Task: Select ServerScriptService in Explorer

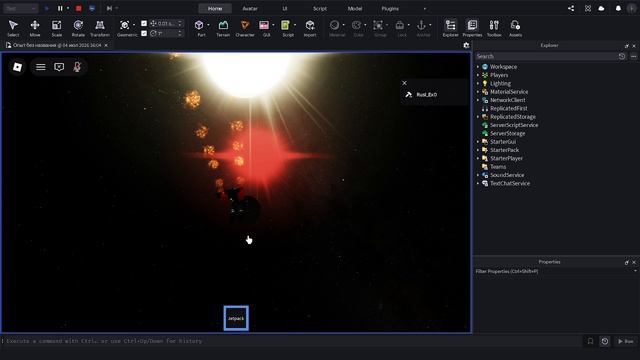Action: (x=514, y=125)
